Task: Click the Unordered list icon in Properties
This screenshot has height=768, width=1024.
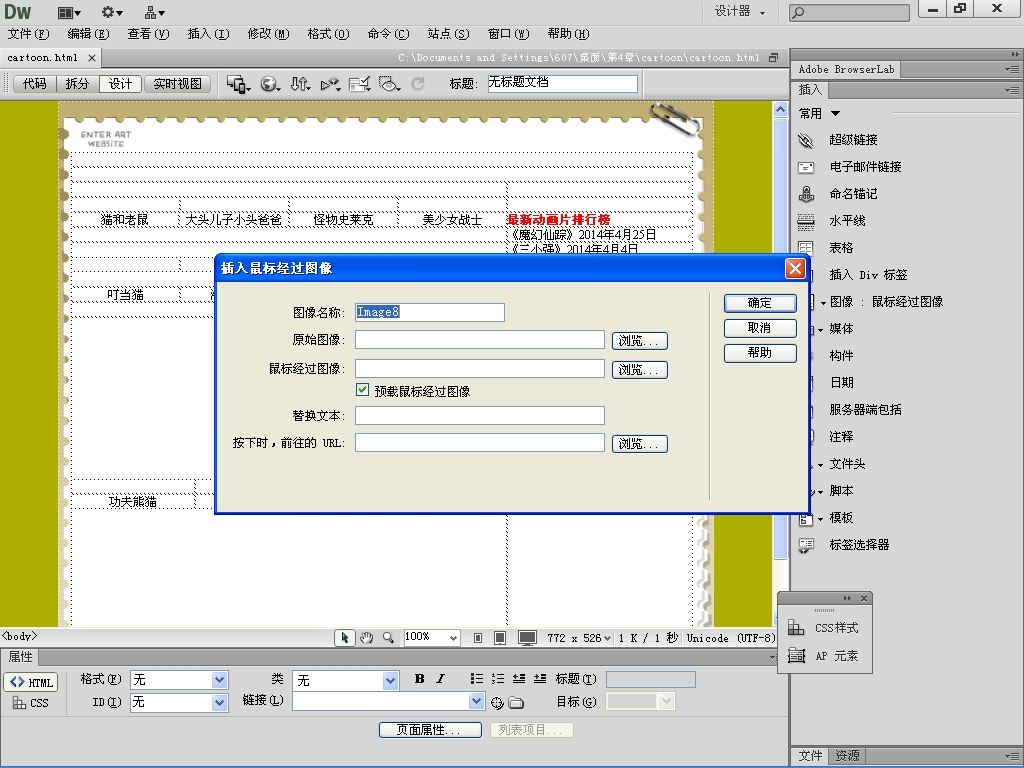Action: (x=477, y=679)
